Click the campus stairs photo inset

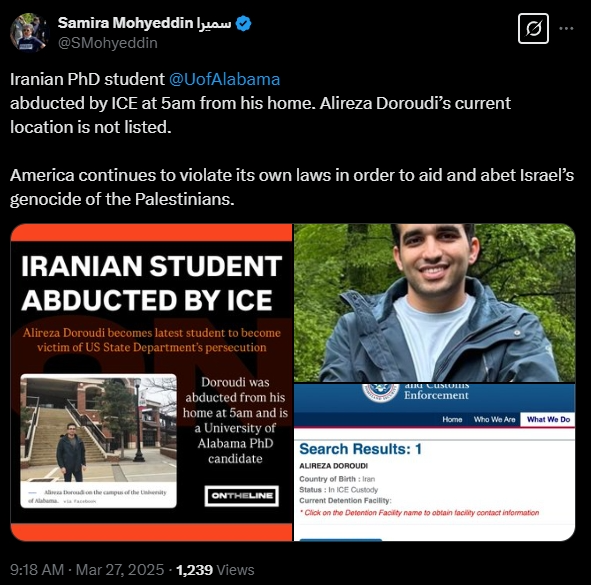click(98, 428)
